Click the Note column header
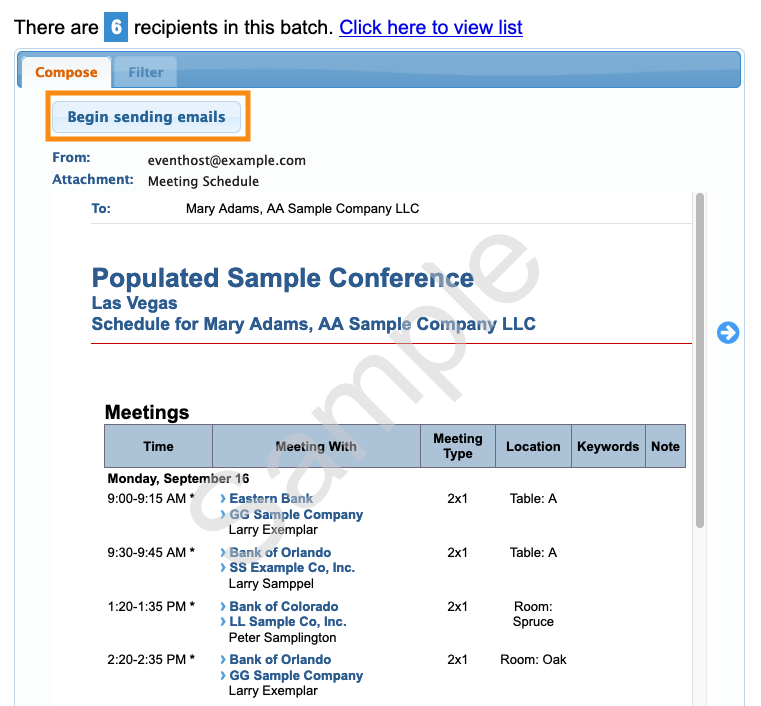 click(x=665, y=446)
